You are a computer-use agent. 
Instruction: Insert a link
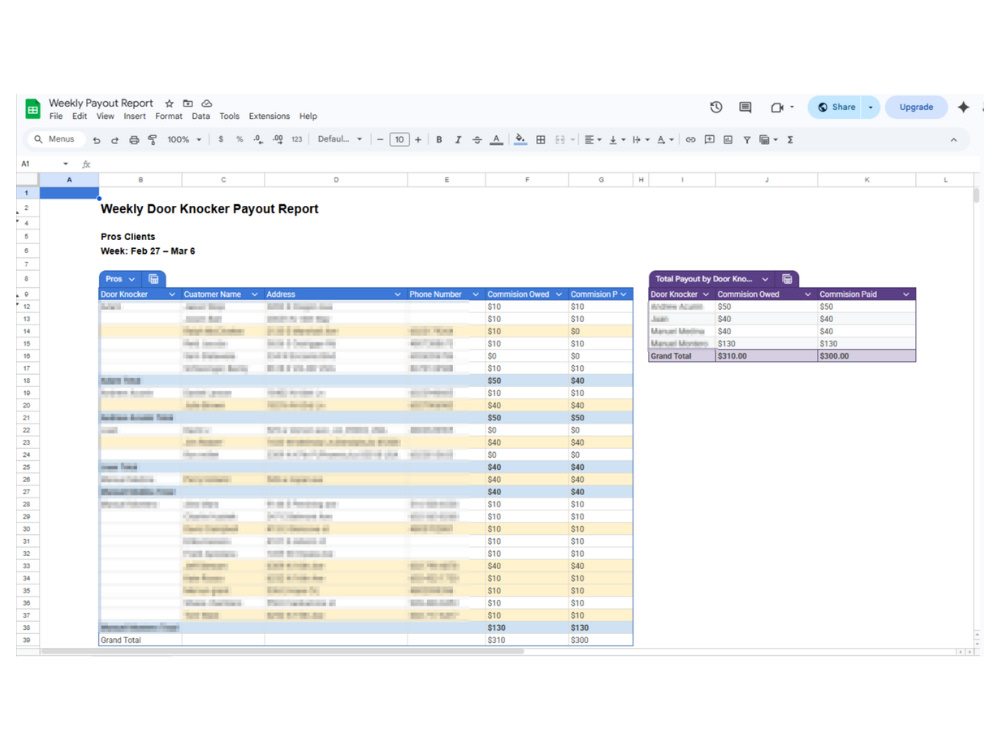(x=691, y=140)
